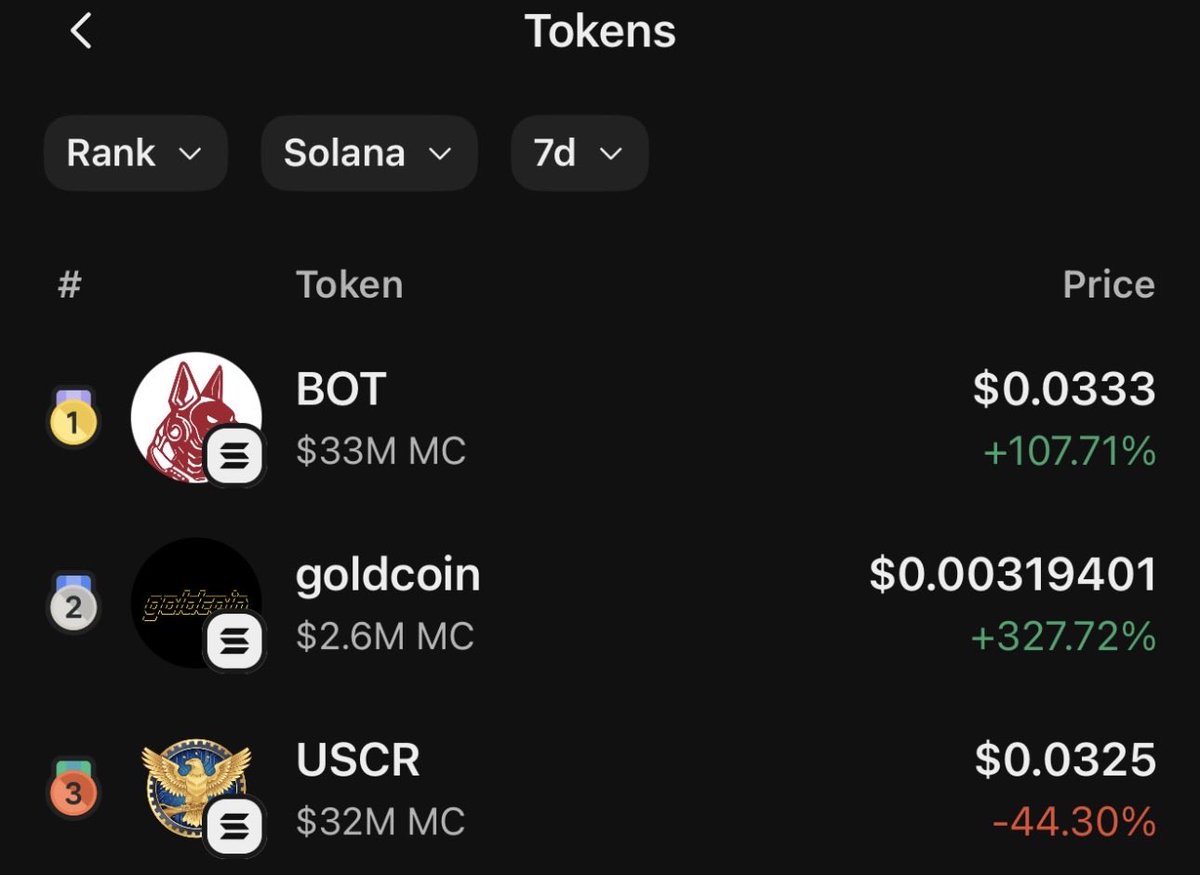The image size is (1200, 875).
Task: Tap Solana chain badge on USCR logo
Action: click(235, 827)
